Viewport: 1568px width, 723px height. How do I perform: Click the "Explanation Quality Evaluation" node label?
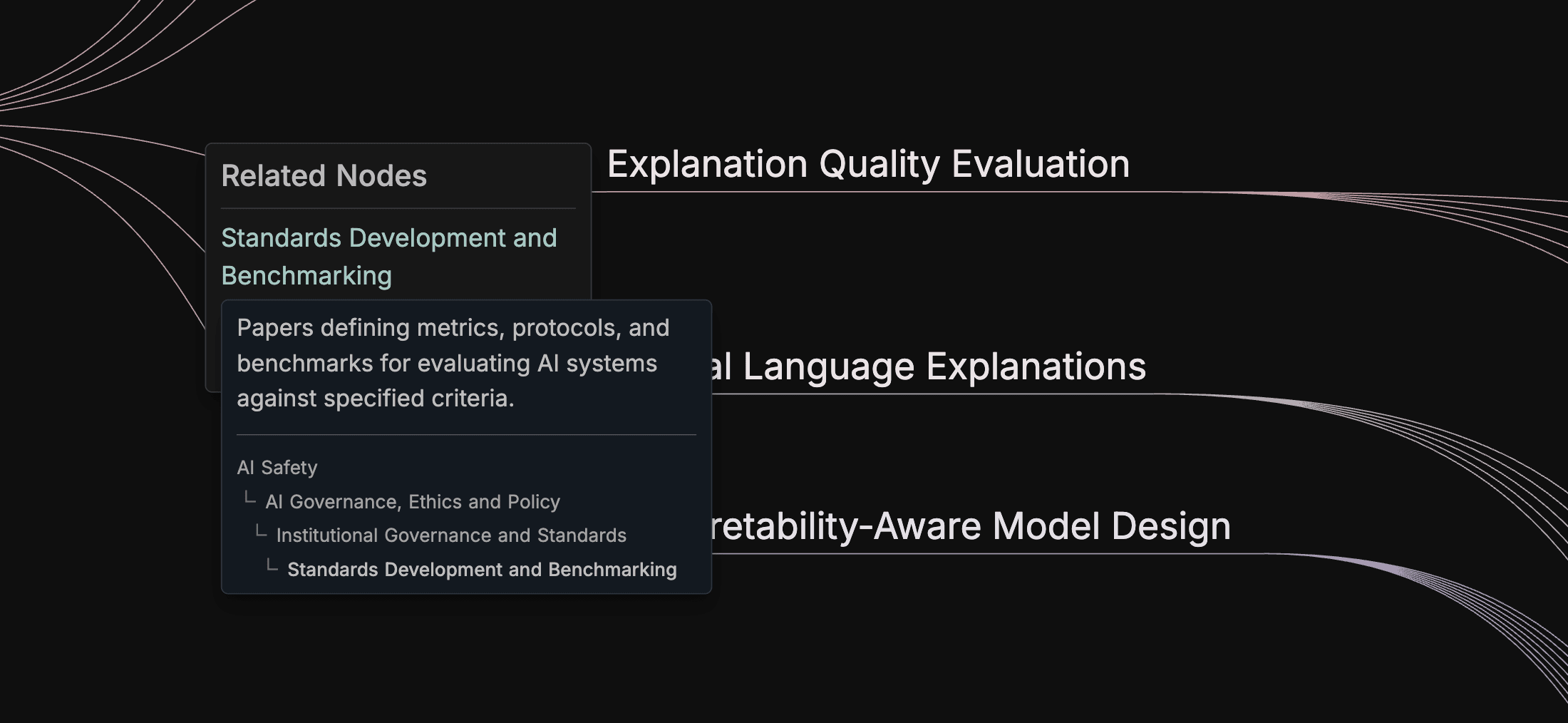pyautogui.click(x=868, y=164)
